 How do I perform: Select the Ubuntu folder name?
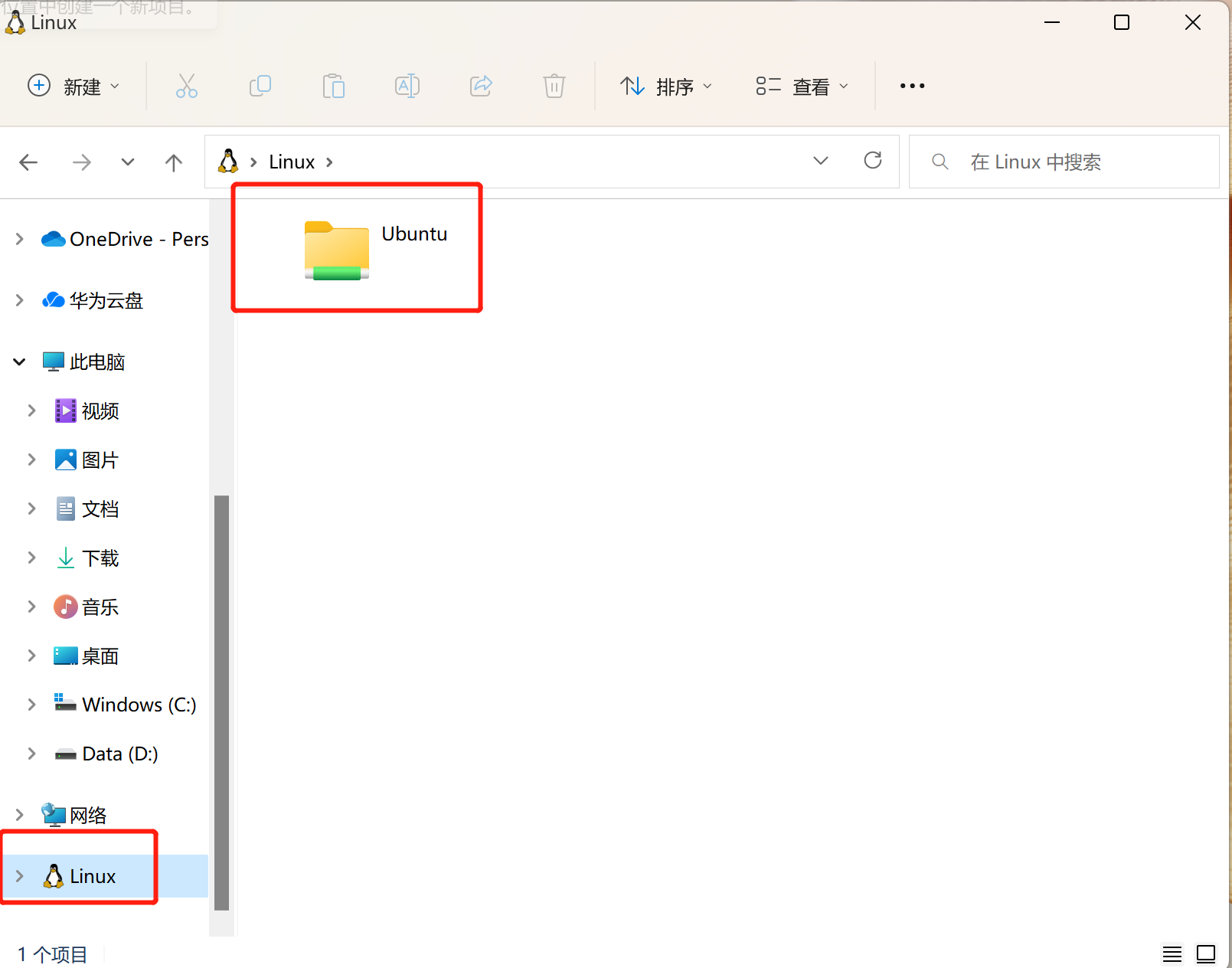414,234
